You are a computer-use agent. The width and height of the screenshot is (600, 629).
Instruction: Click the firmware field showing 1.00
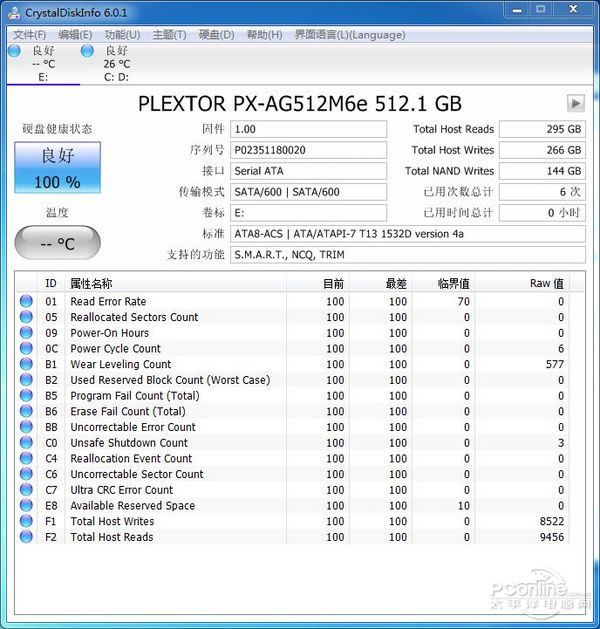pyautogui.click(x=308, y=129)
